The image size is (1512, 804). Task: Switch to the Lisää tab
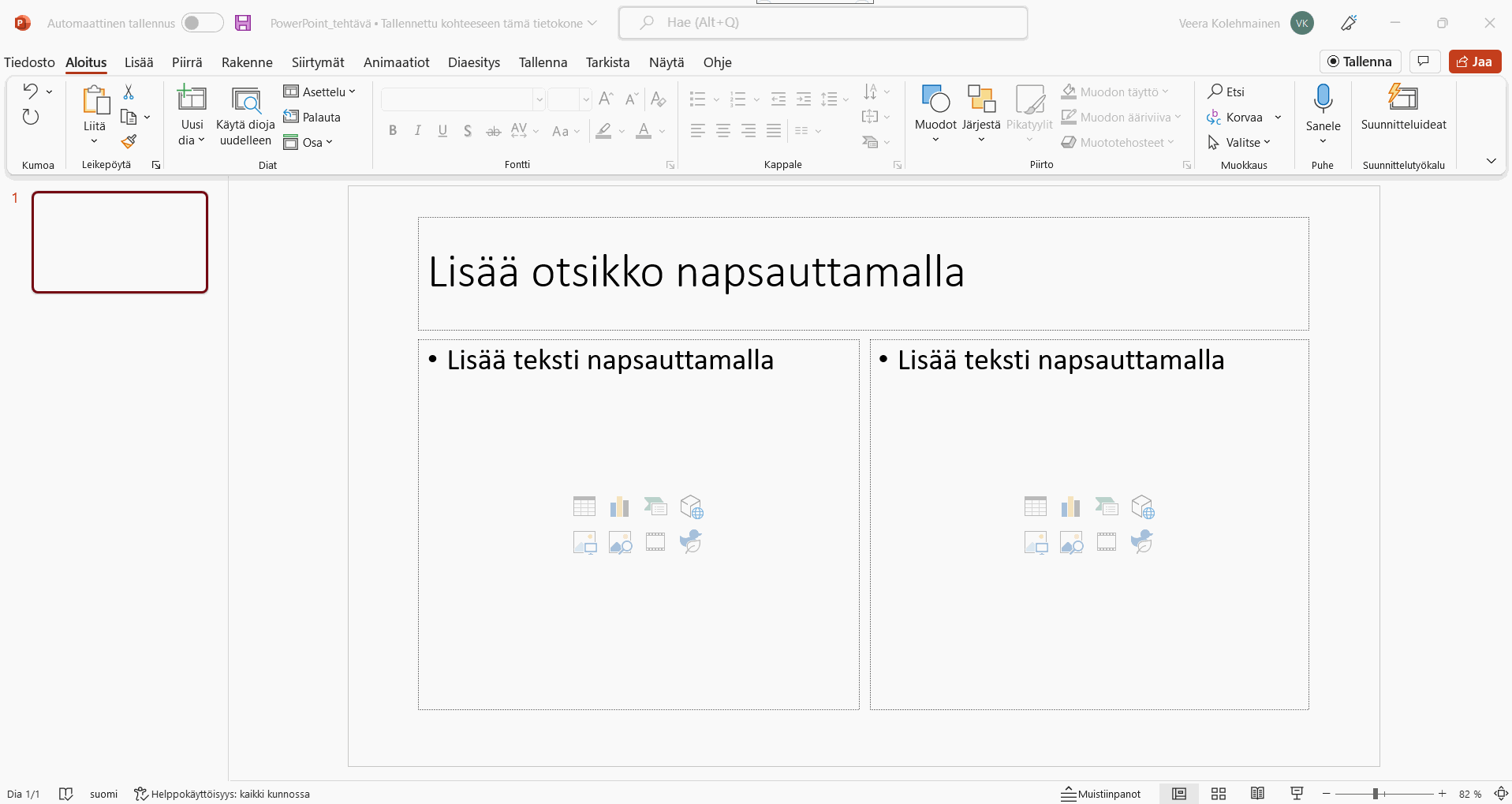pos(139,62)
